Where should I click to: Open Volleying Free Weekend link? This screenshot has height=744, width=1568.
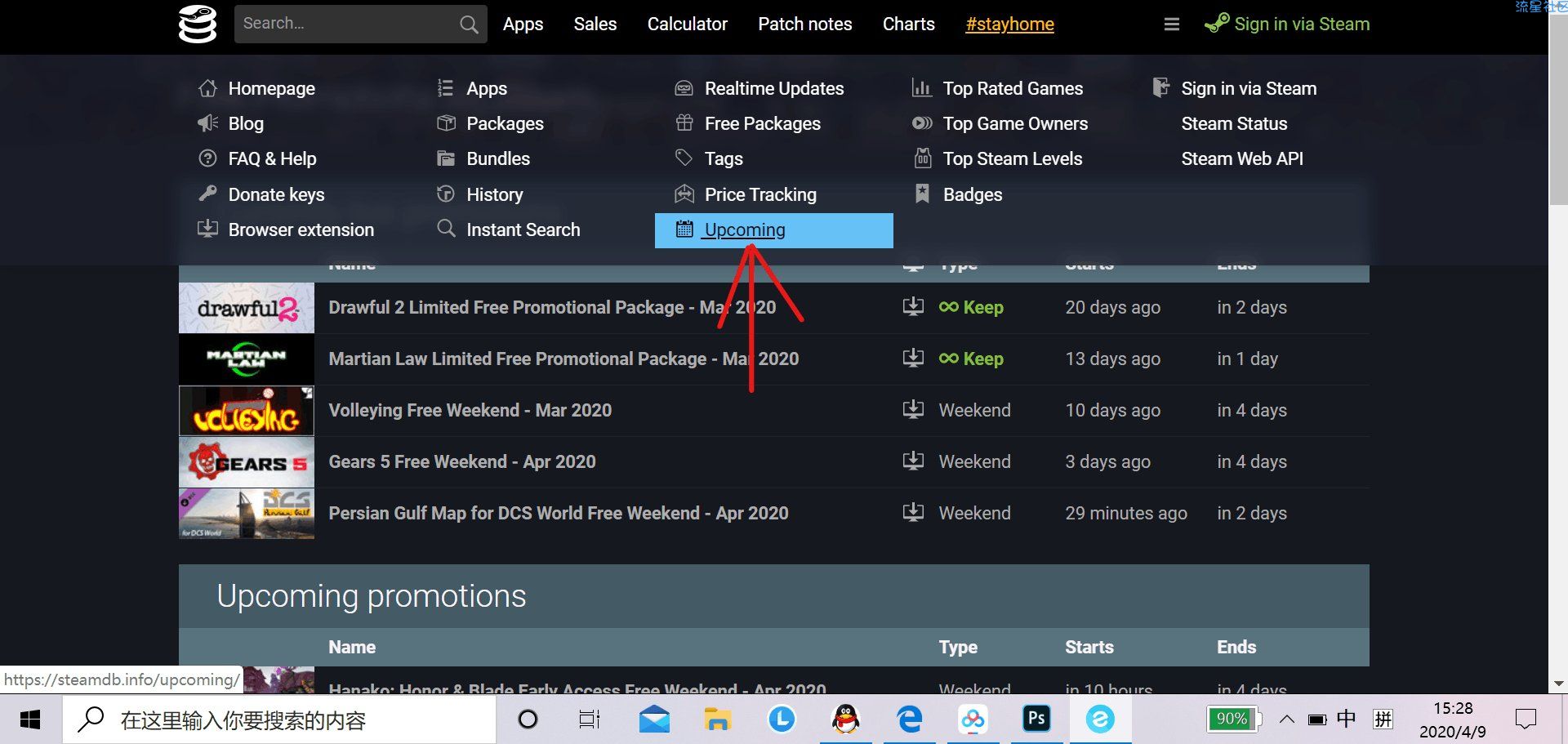(x=470, y=411)
